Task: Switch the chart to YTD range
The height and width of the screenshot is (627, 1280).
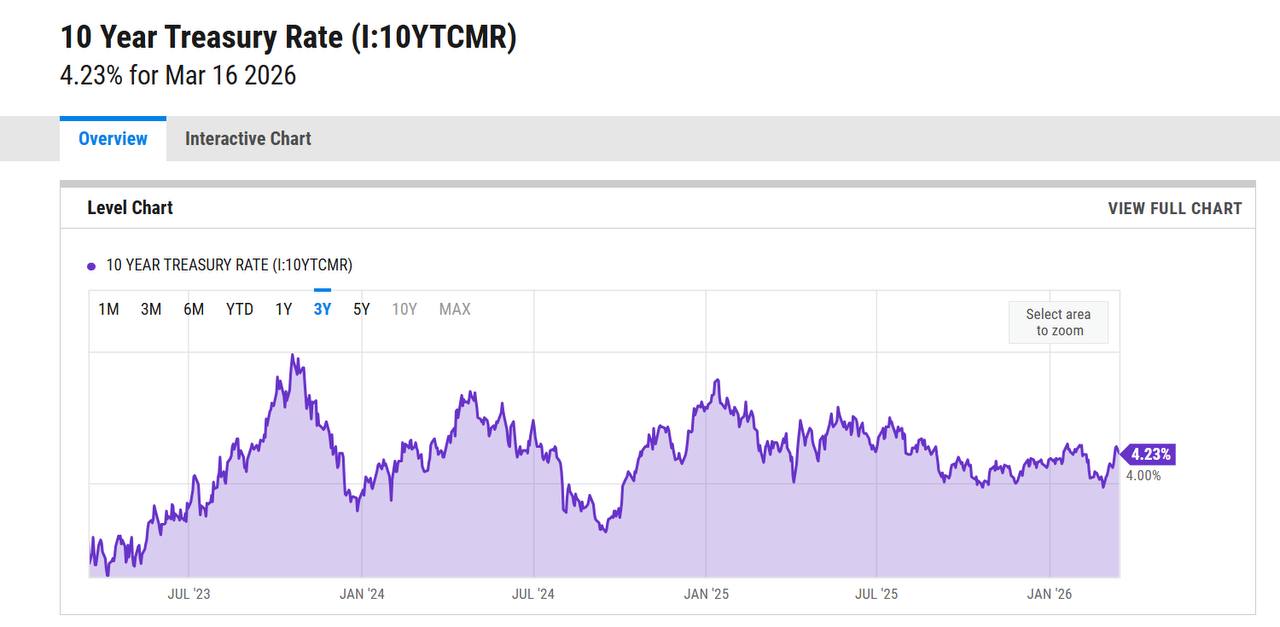Action: [x=239, y=309]
